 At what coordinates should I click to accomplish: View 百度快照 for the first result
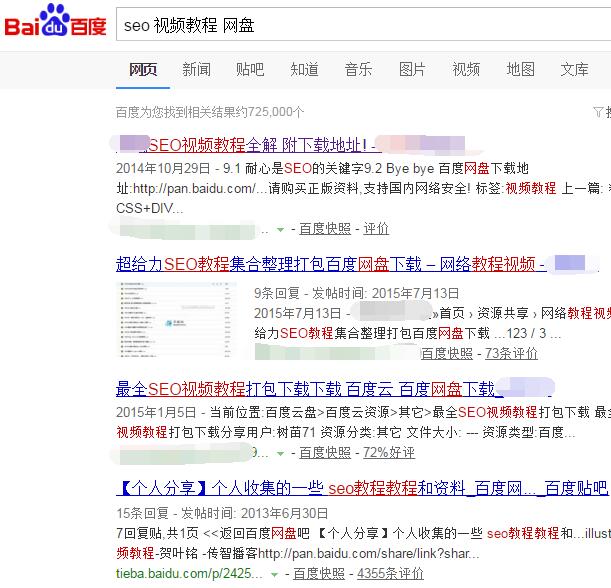(325, 229)
